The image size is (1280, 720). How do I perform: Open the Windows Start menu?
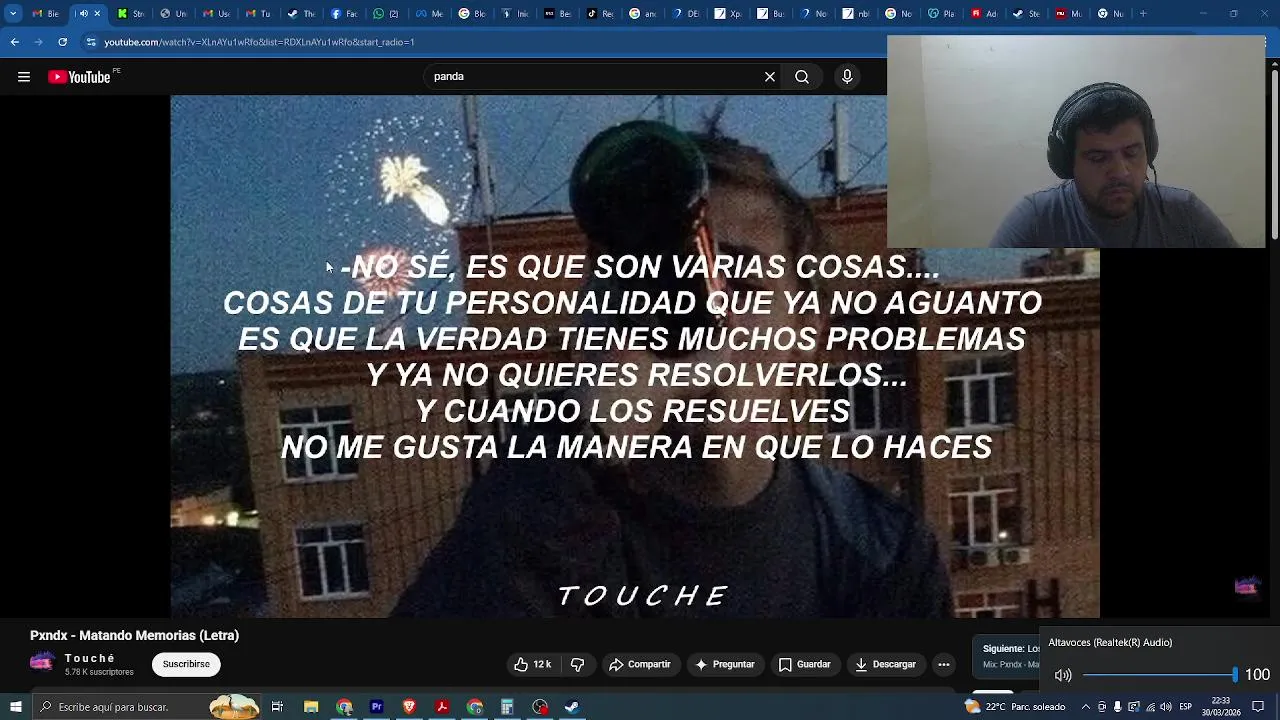[15, 707]
